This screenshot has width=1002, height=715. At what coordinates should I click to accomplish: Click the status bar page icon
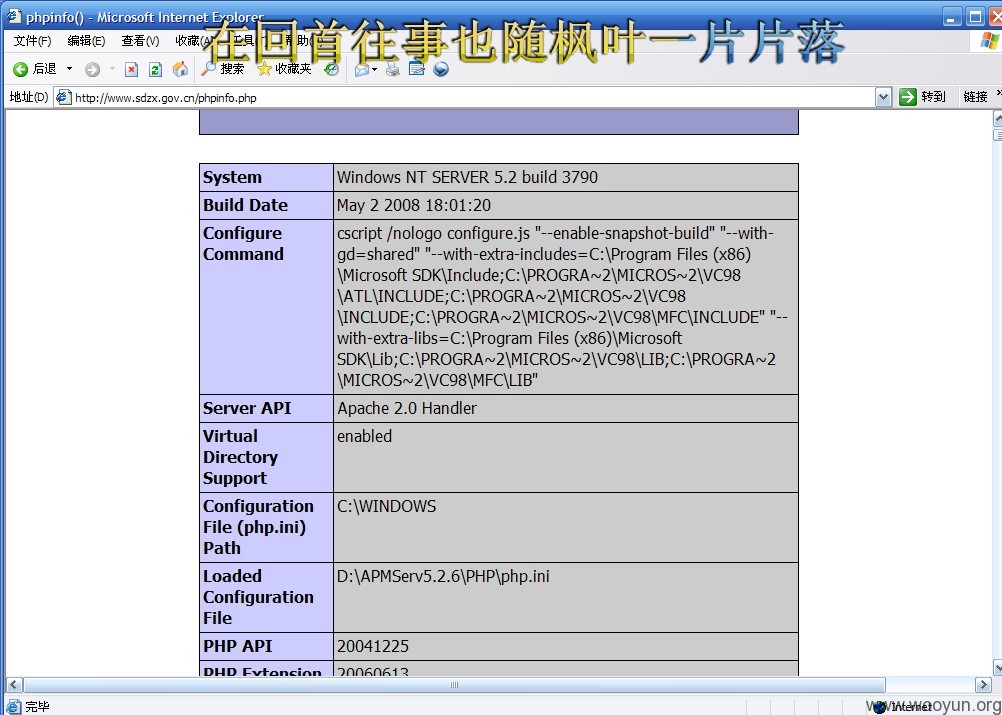point(13,707)
